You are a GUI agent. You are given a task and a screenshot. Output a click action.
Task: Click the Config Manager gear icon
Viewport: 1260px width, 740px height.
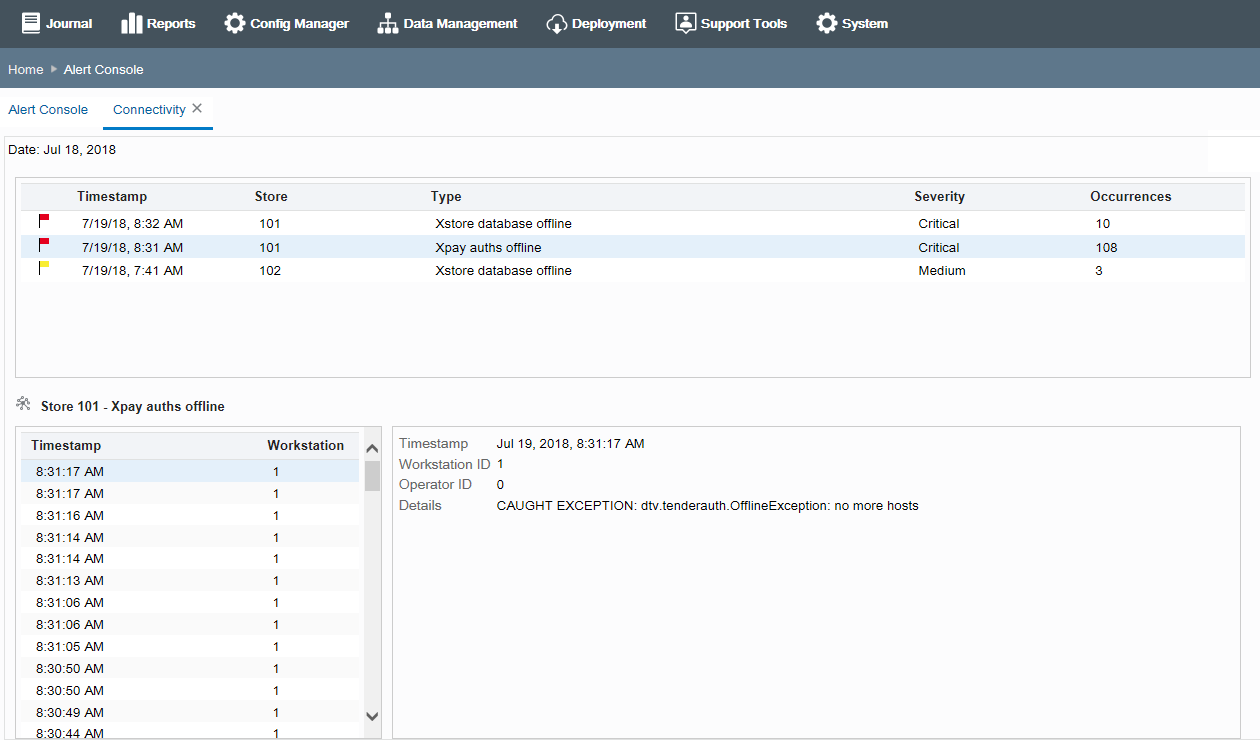[235, 23]
